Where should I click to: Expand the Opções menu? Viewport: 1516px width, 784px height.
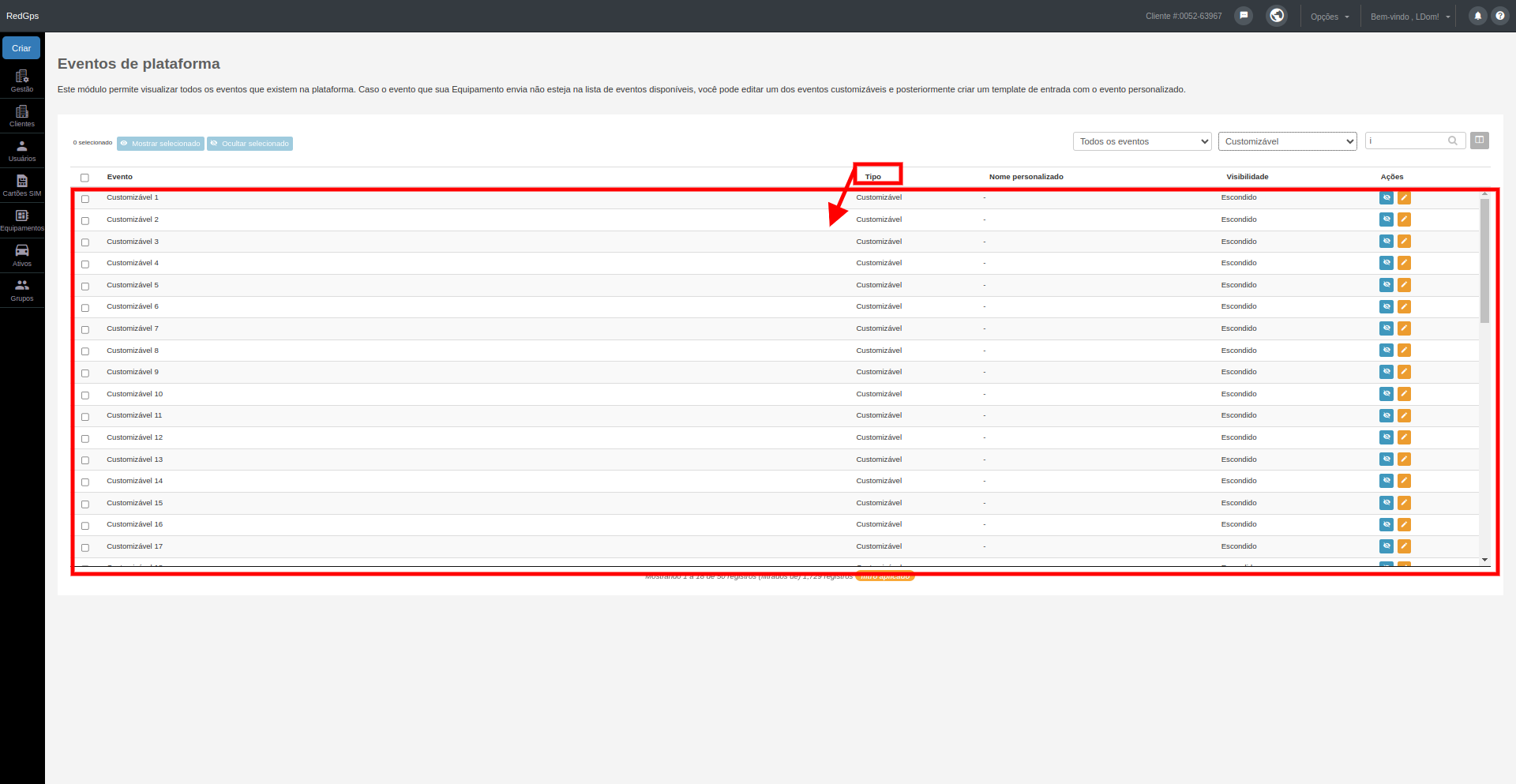1330,17
